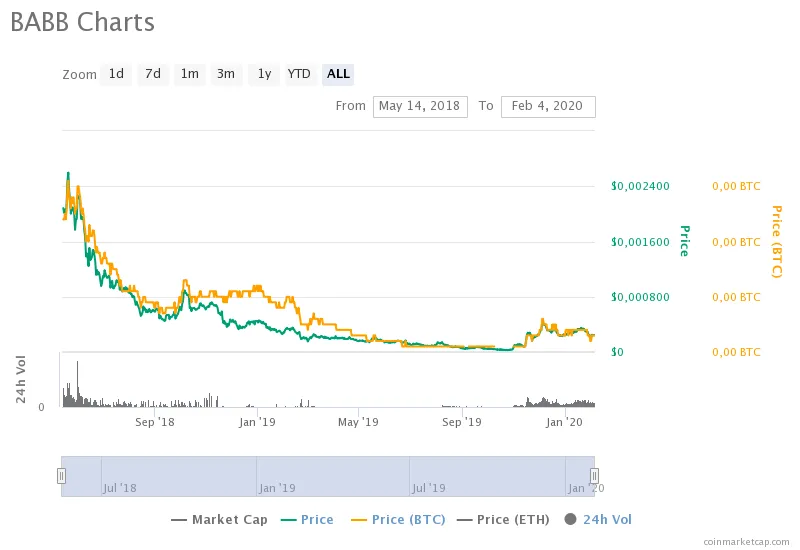Click the right navigator range handle

coord(594,476)
